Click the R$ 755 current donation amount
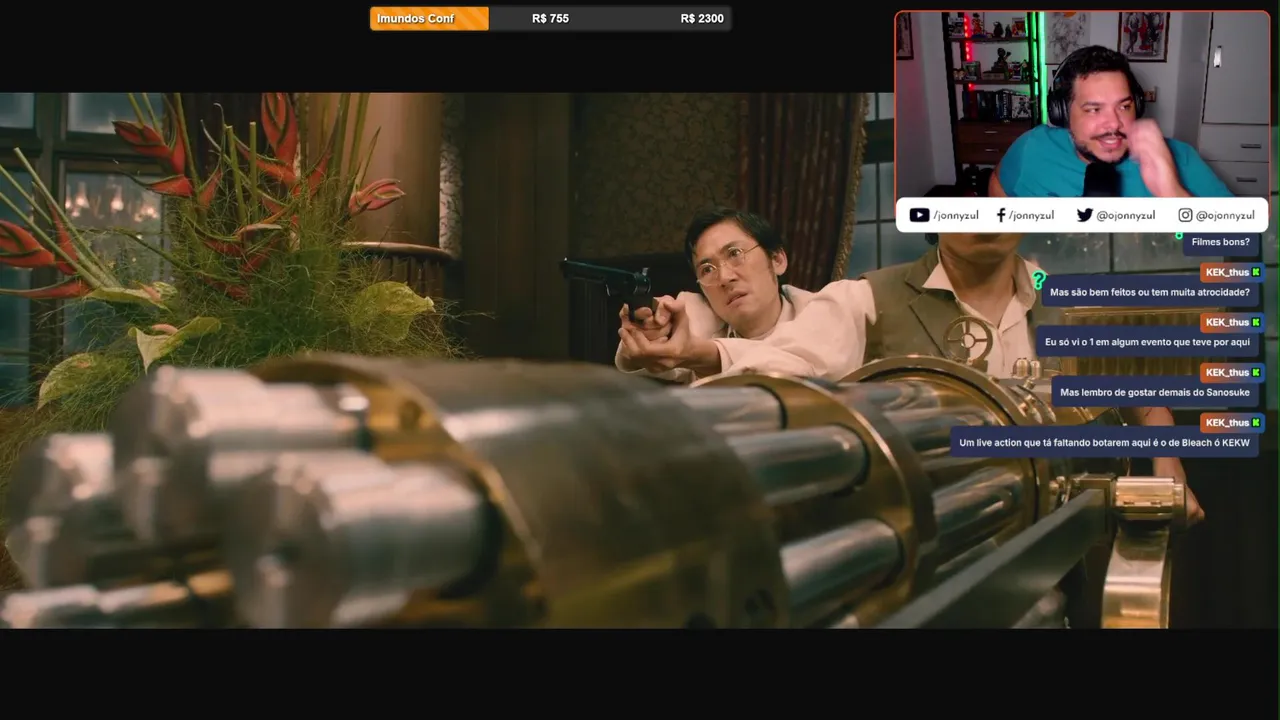 550,18
